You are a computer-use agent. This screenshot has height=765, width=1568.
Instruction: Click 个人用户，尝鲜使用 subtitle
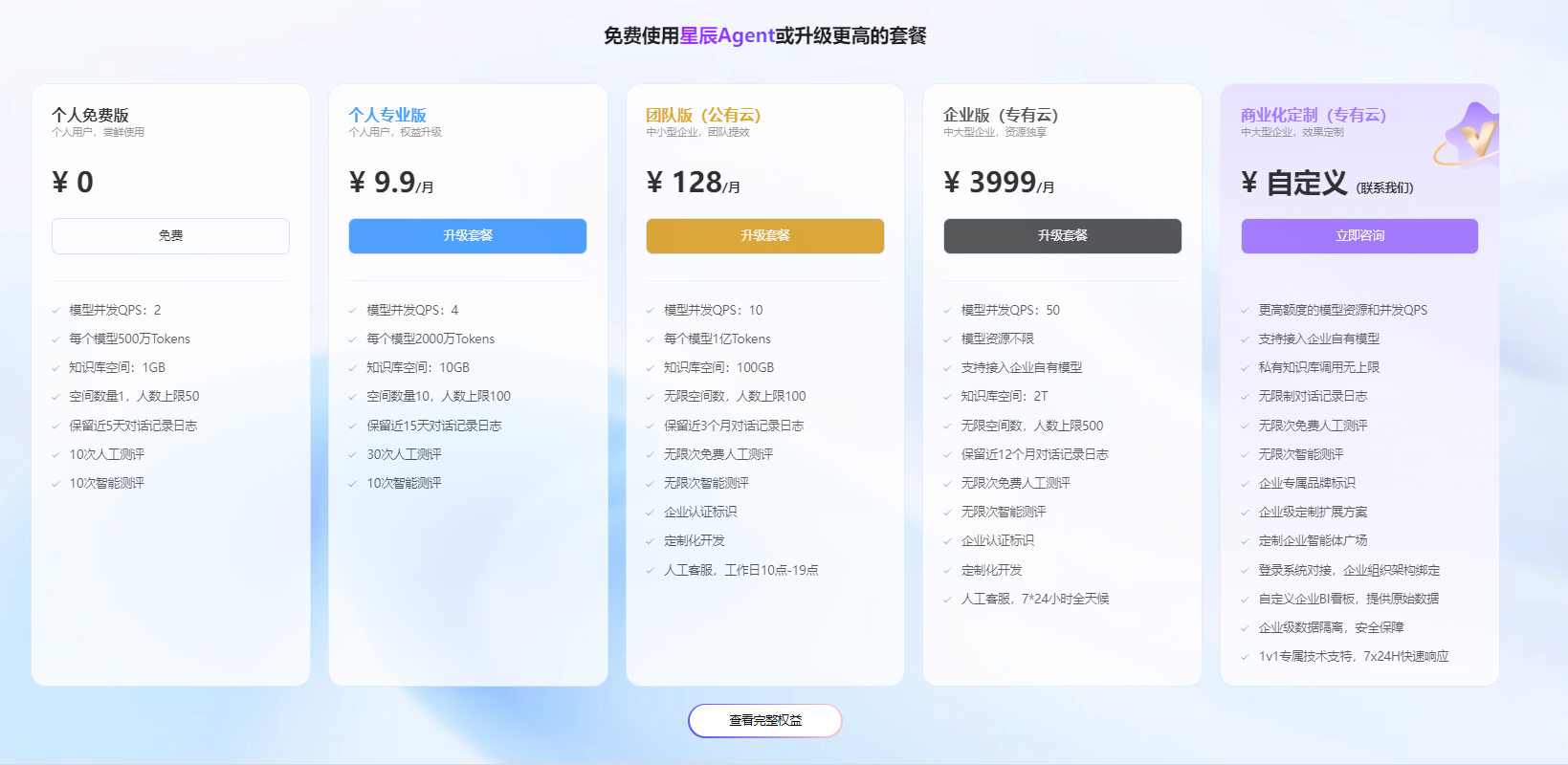(x=98, y=132)
